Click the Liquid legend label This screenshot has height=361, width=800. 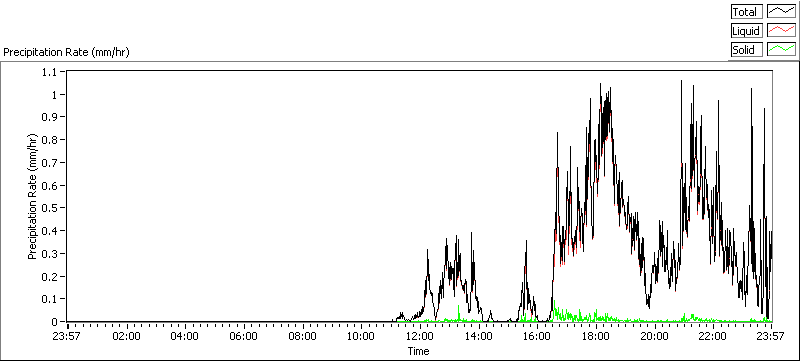(746, 31)
